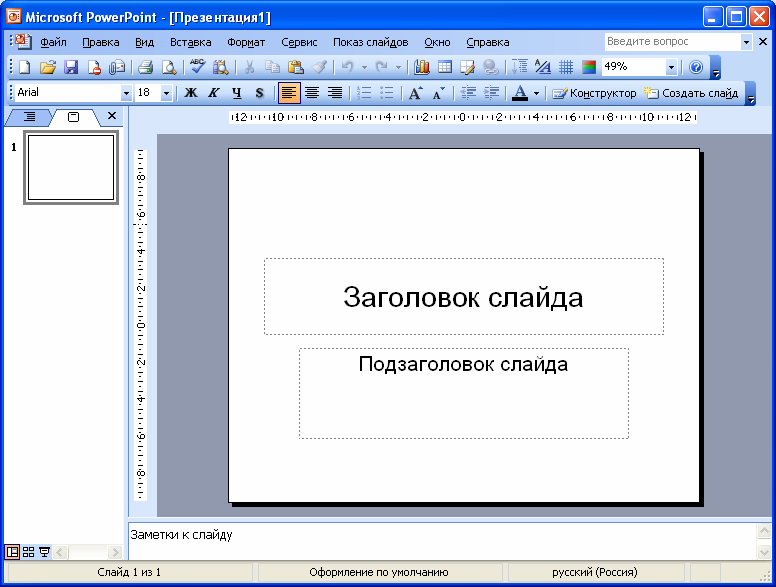
Task: Click the Save floppy disk icon
Action: tap(71, 67)
